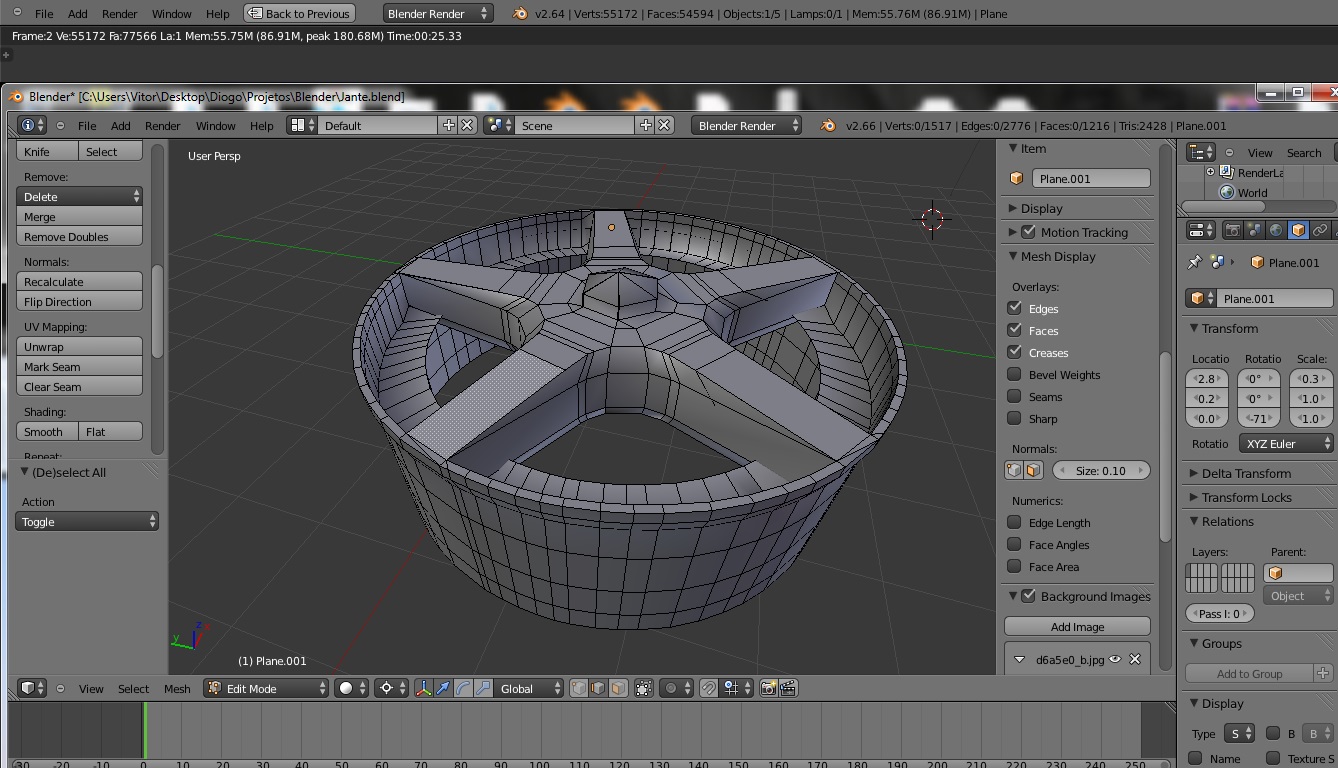Open the Render properties camera tab
Viewport: 1338px width, 768px height.
click(x=1233, y=230)
